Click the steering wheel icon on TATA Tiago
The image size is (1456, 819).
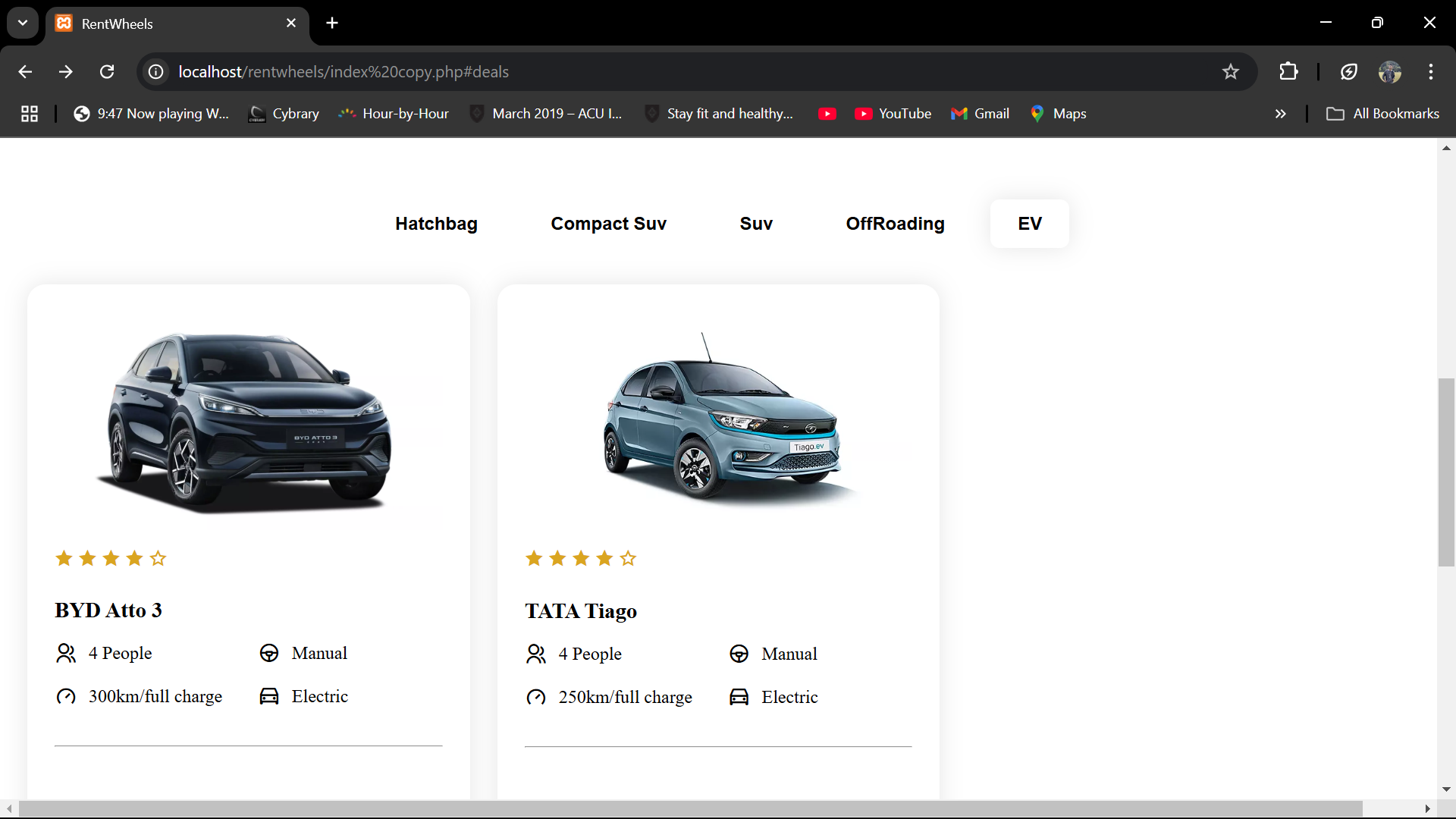(x=739, y=654)
